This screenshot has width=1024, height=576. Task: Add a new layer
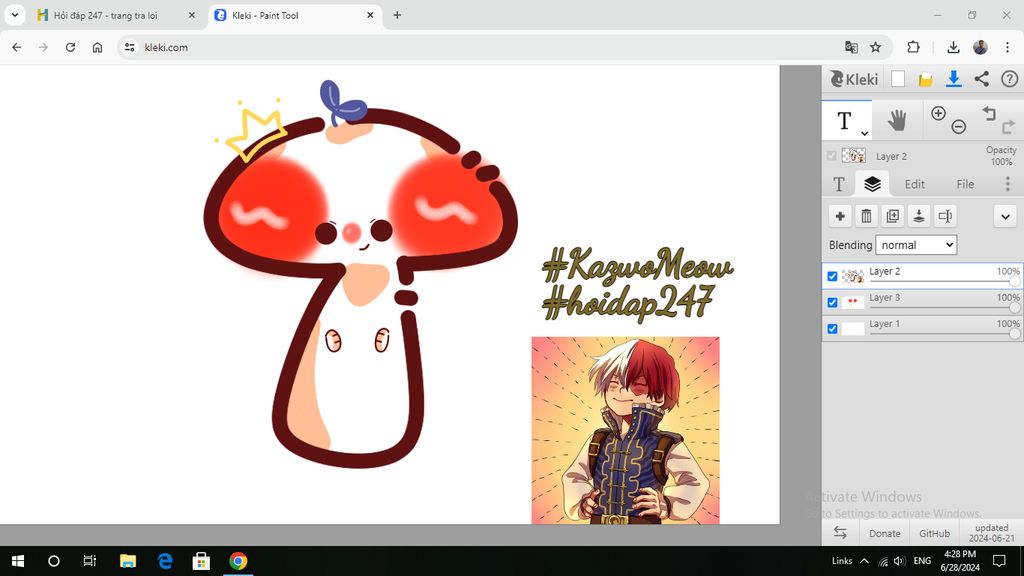point(840,216)
